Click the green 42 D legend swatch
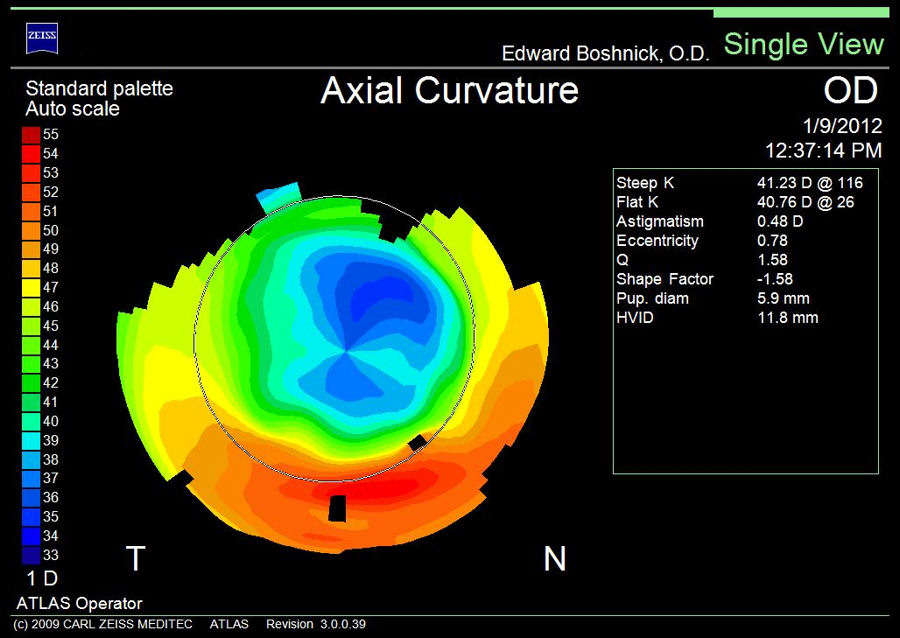The image size is (900, 638). pos(31,383)
